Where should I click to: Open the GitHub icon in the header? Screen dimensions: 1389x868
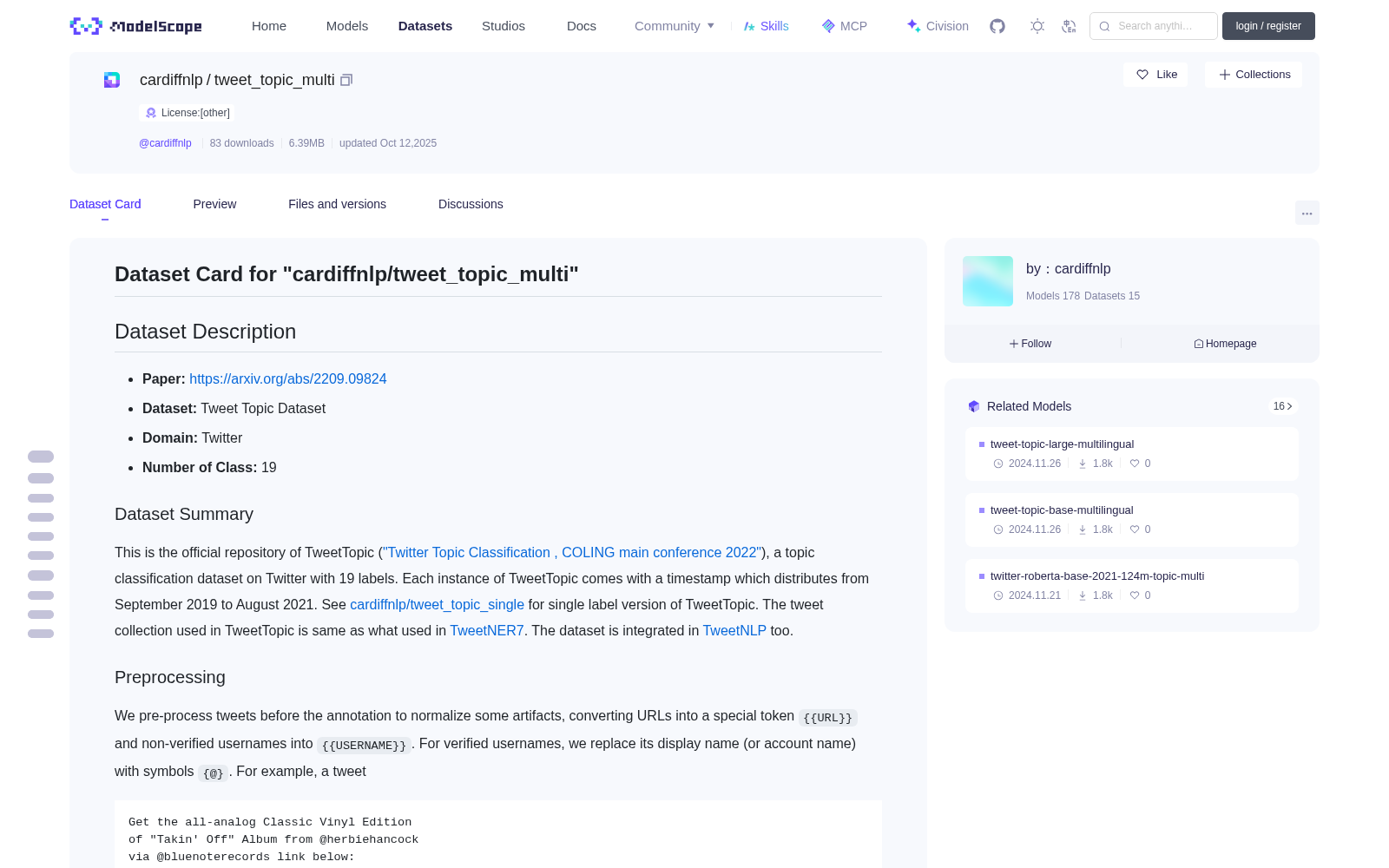(x=997, y=26)
